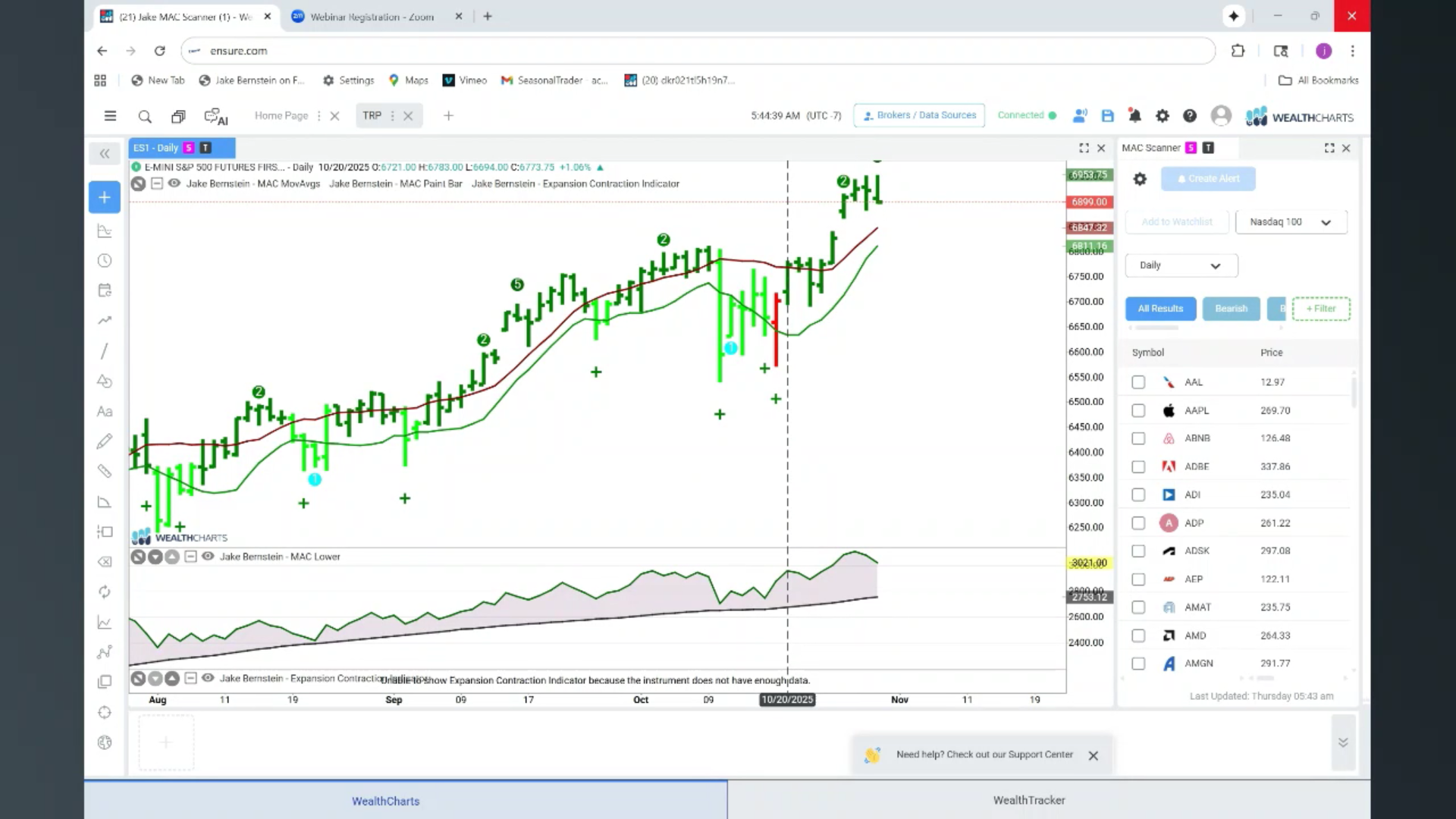
Task: Click the globe icon in left sidebar
Action: (105, 743)
